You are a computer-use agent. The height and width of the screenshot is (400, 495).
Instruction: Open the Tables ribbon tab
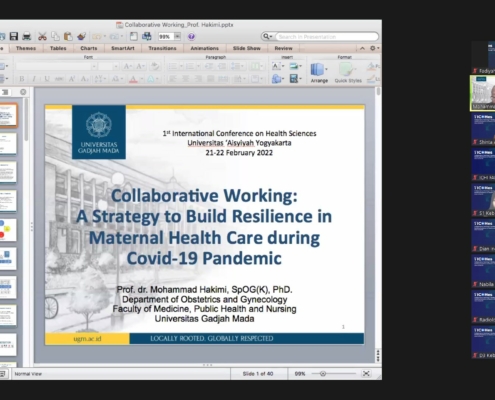point(58,48)
